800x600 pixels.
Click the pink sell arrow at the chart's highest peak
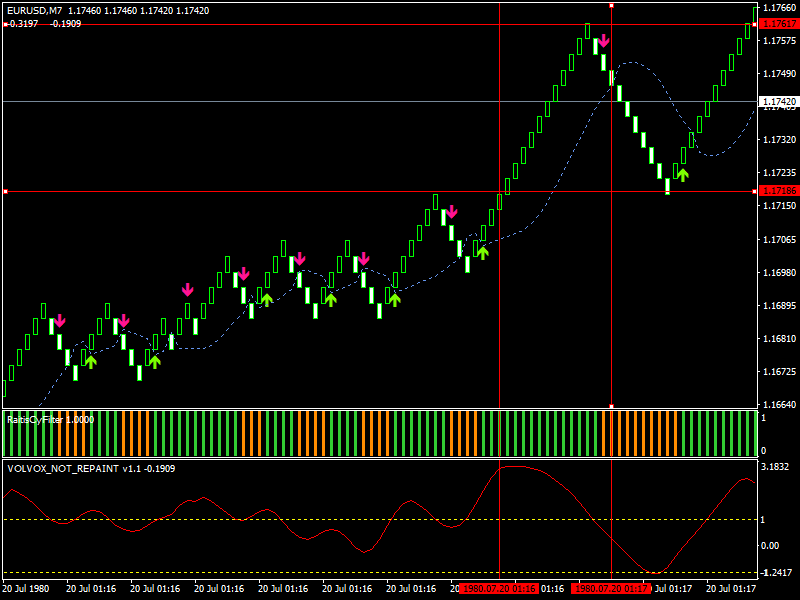pos(603,42)
